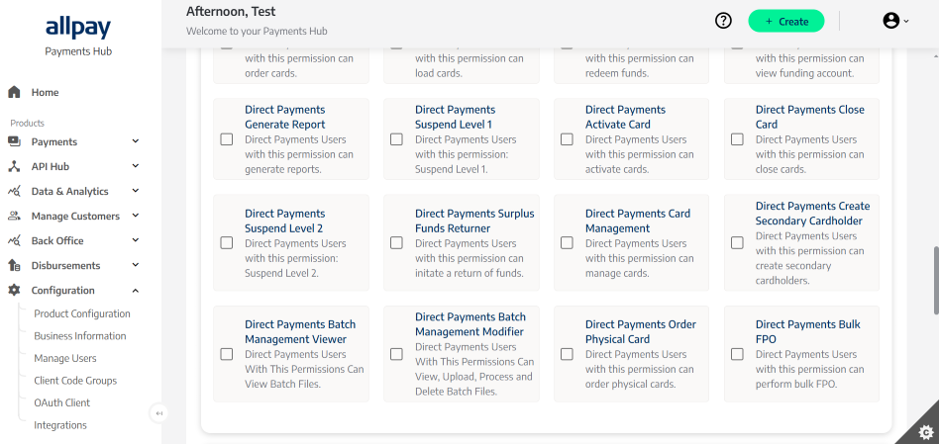Go to Client Code Groups submenu item
Image resolution: width=939 pixels, height=444 pixels.
pos(75,380)
